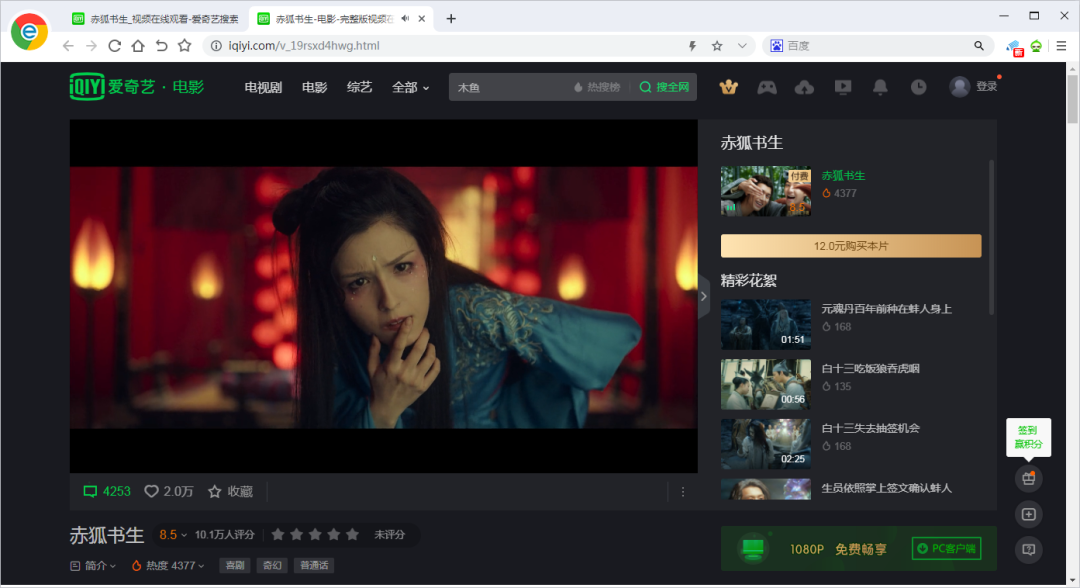Expand the 全部 navigation dropdown
The height and width of the screenshot is (588, 1080).
click(411, 87)
